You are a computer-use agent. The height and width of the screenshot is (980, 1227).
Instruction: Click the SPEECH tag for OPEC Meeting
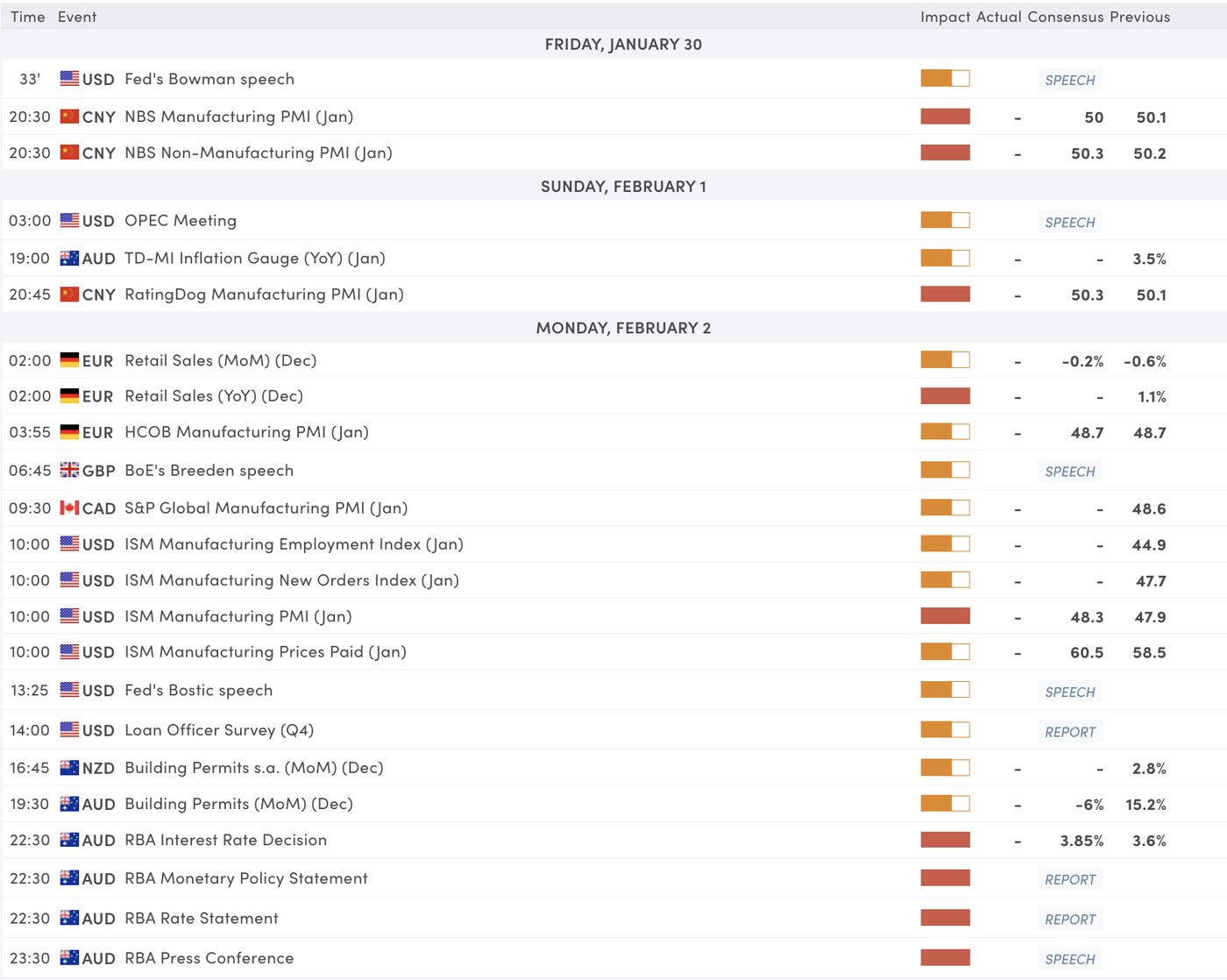click(x=1070, y=222)
